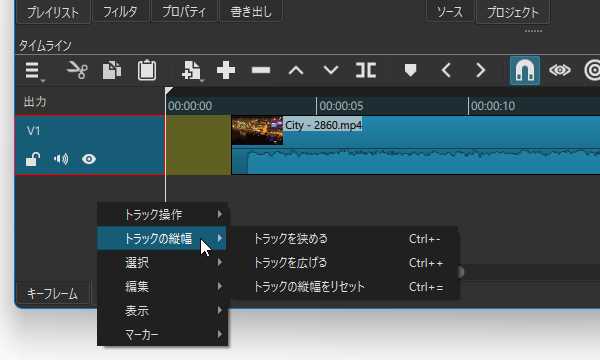Split clip at playhead icon

[366, 70]
